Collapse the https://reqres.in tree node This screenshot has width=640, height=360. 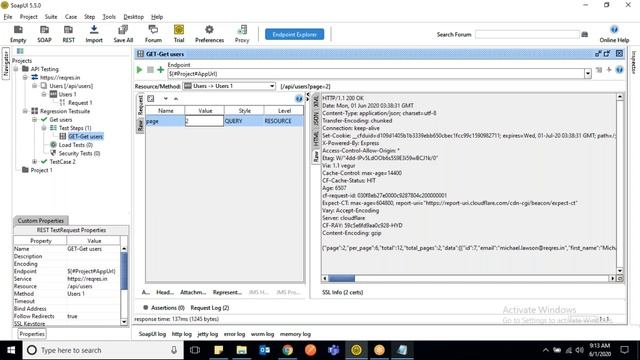tap(25, 78)
